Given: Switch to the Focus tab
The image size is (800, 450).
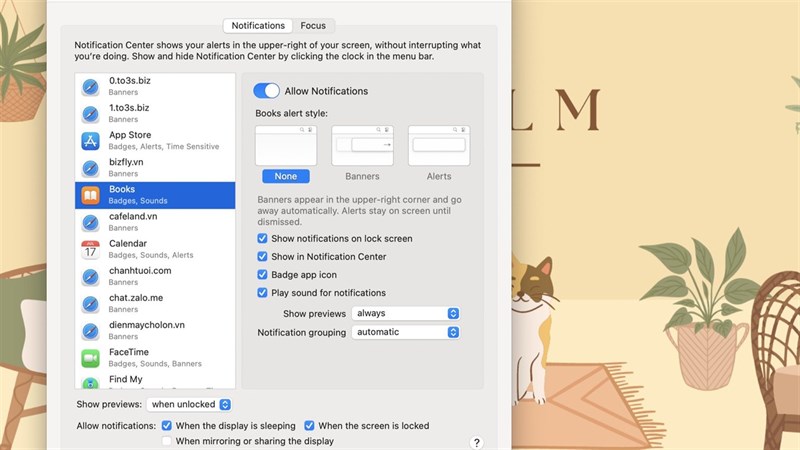Looking at the screenshot, I should [x=313, y=26].
